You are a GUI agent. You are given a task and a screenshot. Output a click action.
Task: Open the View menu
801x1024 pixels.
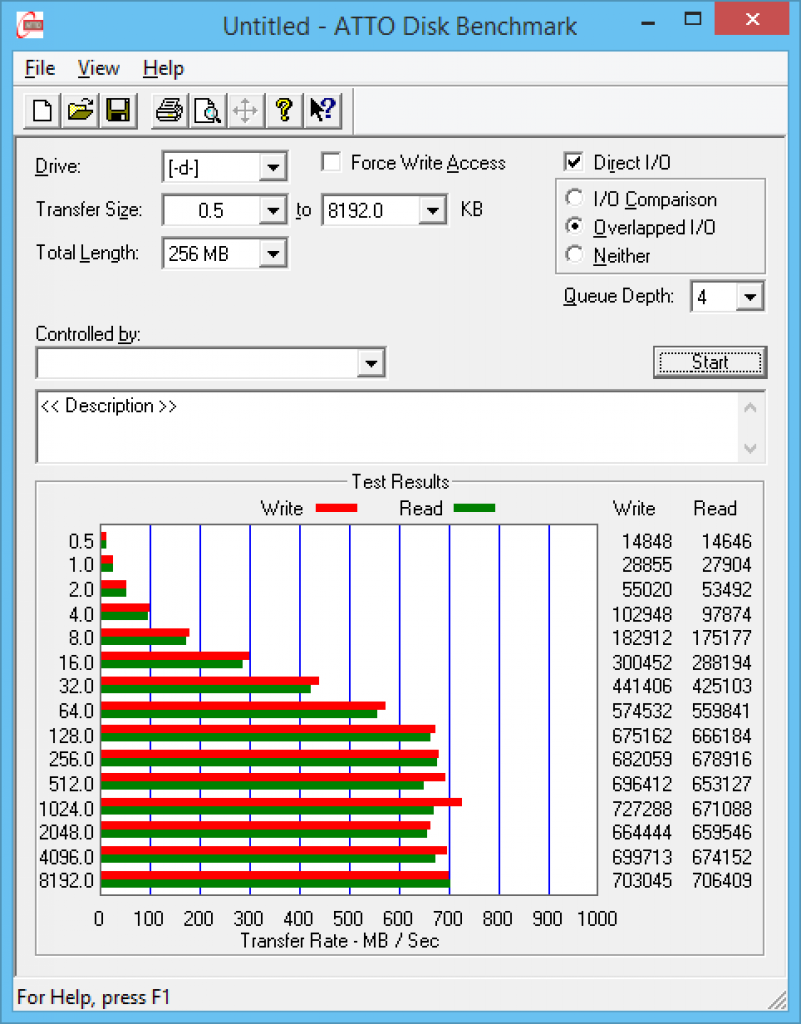pos(99,68)
